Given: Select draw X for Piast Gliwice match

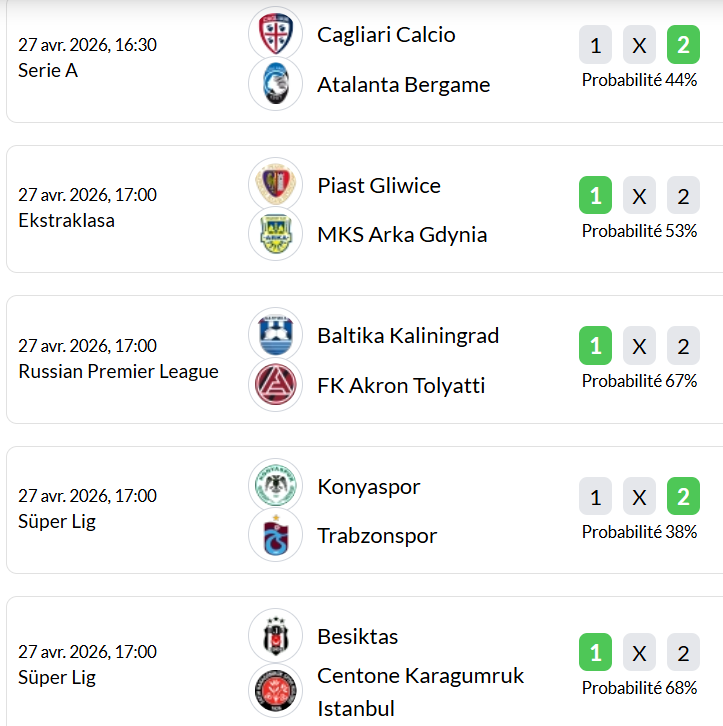Looking at the screenshot, I should click(x=639, y=196).
